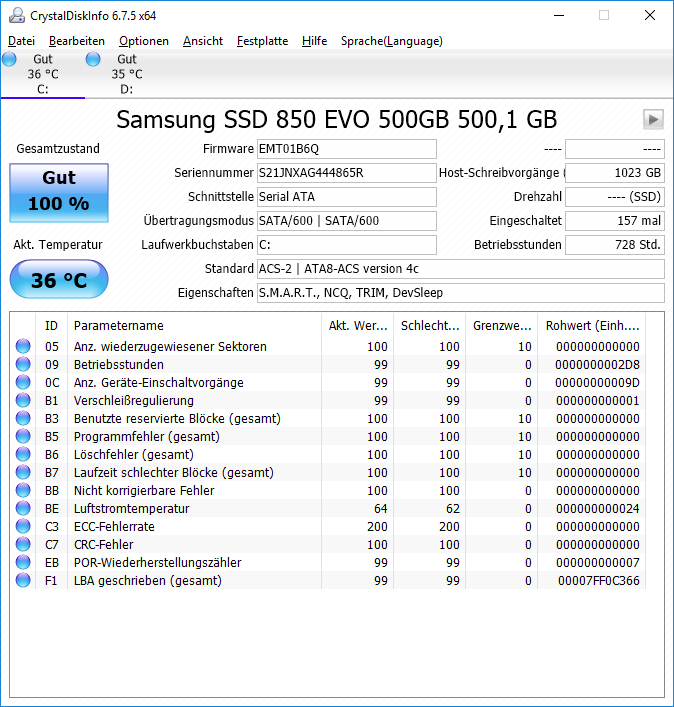Open the Sprache(Language) menu
The height and width of the screenshot is (707, 674).
coord(392,41)
